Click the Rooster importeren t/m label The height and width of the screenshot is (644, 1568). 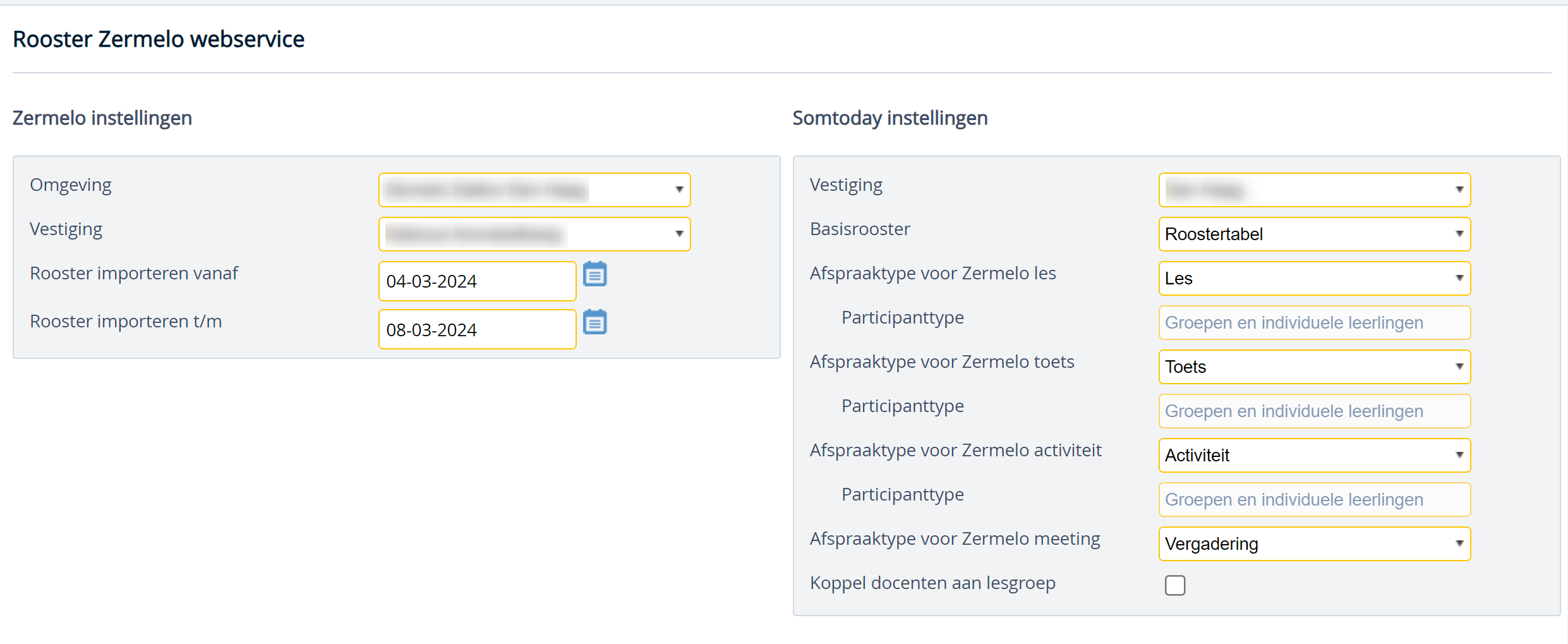click(126, 321)
